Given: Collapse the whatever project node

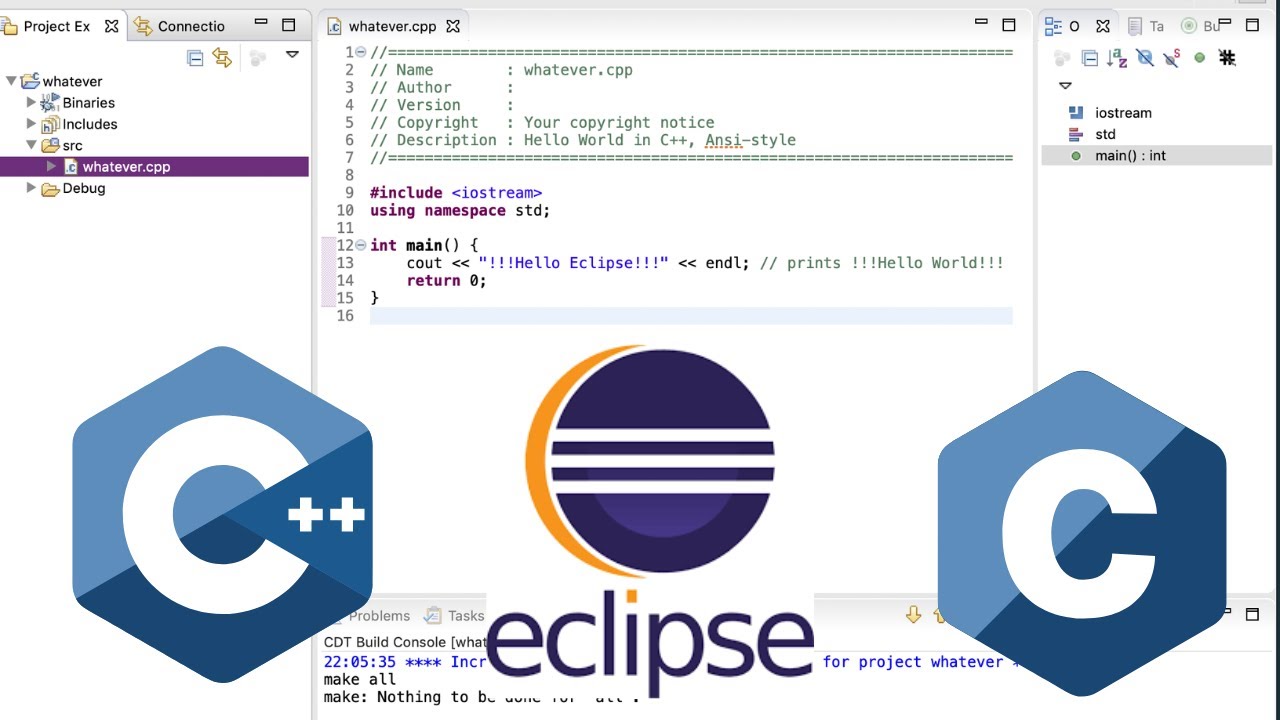Looking at the screenshot, I should pos(11,81).
